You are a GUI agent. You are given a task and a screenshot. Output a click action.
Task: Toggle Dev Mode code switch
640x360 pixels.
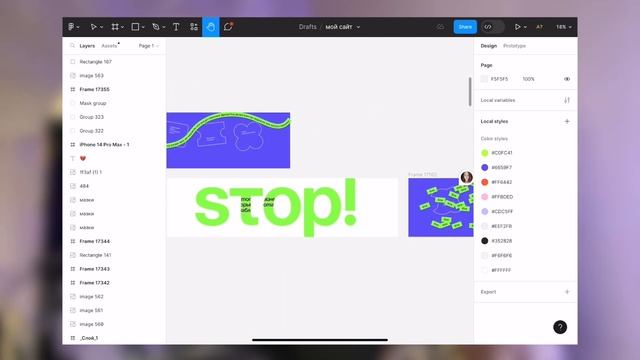[492, 27]
